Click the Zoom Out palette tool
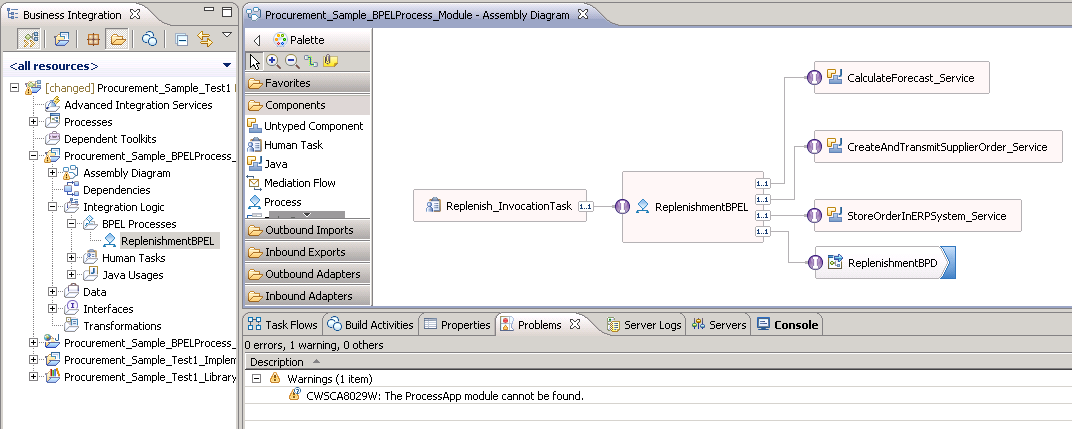1072x429 pixels. click(x=291, y=61)
